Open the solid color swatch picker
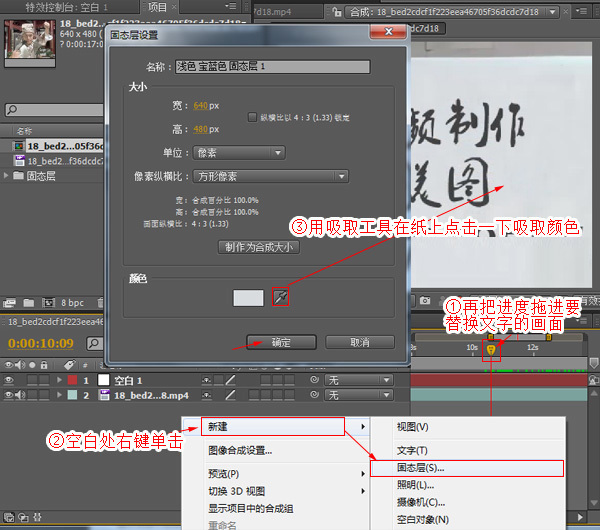600x530 pixels. point(248,298)
